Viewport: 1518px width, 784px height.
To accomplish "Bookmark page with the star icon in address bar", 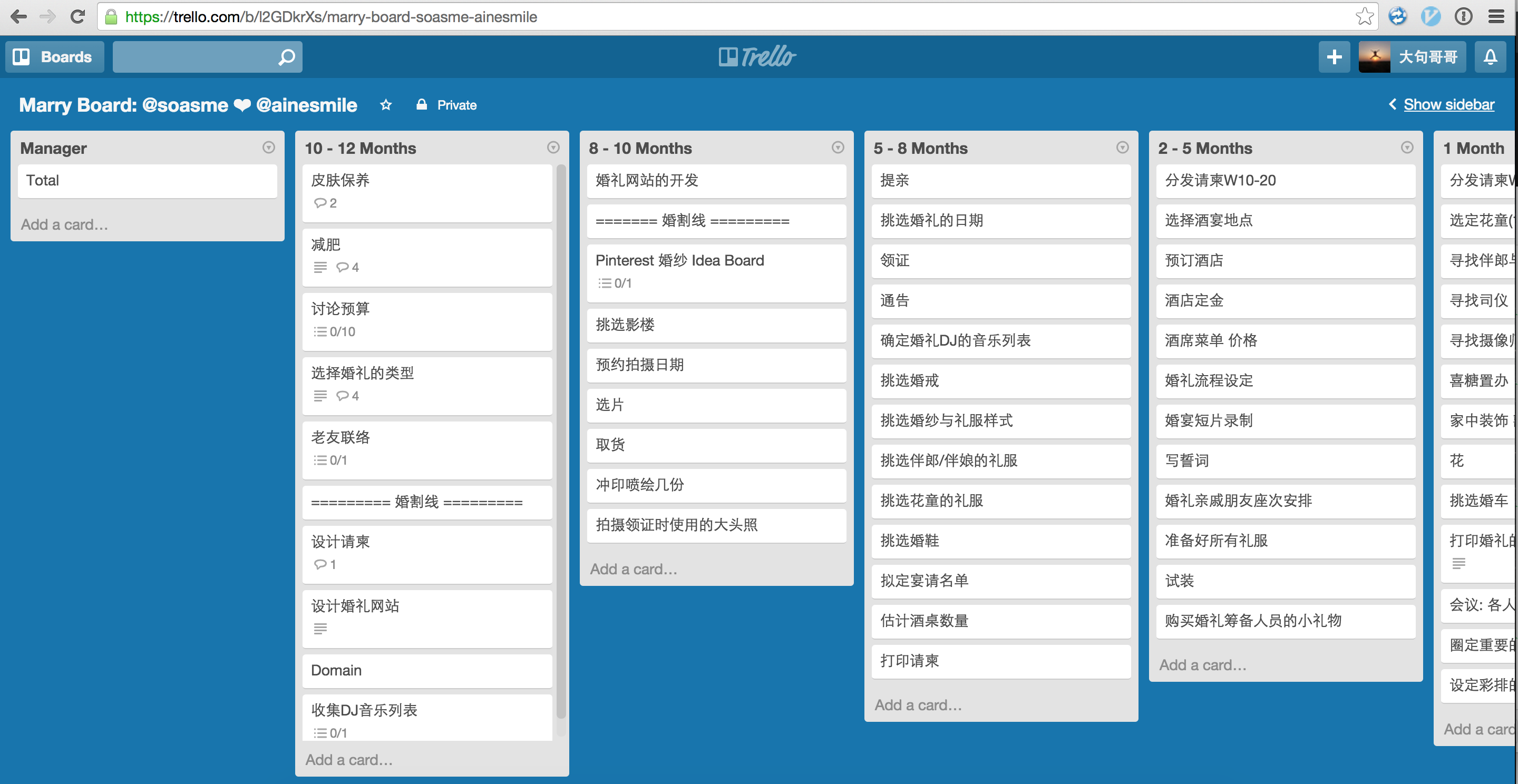I will coord(1364,16).
